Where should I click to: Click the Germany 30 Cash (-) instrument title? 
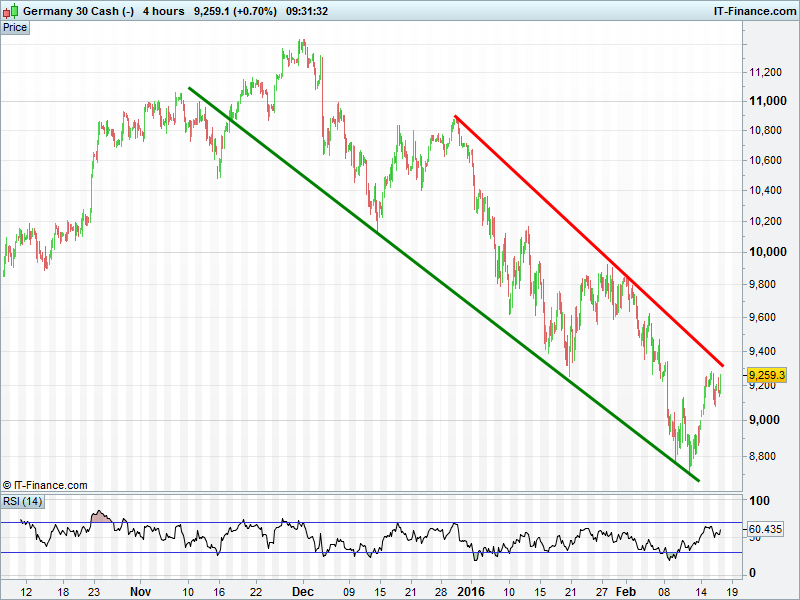tap(79, 11)
